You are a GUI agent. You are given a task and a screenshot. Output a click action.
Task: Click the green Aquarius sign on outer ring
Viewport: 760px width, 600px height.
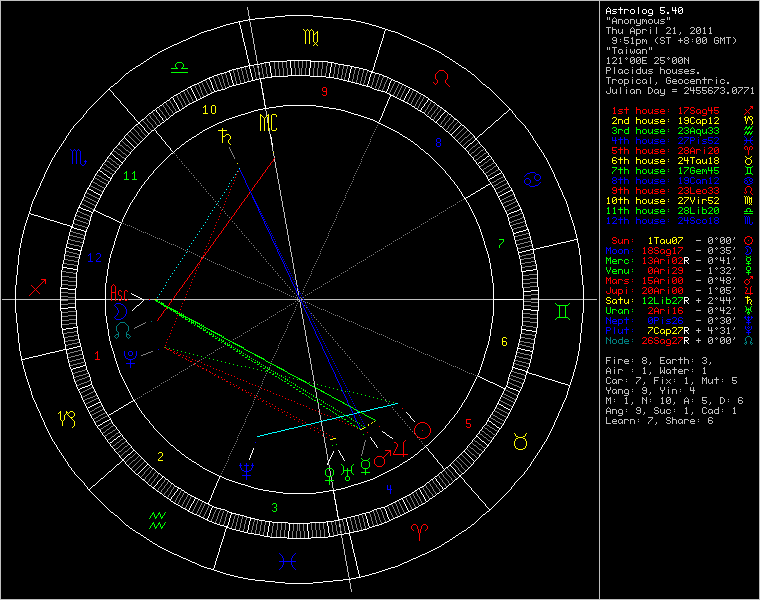click(157, 518)
